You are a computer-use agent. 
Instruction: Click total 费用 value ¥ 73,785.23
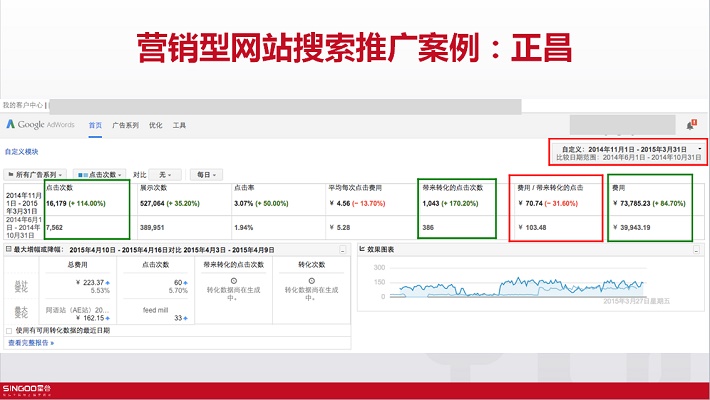click(x=631, y=203)
